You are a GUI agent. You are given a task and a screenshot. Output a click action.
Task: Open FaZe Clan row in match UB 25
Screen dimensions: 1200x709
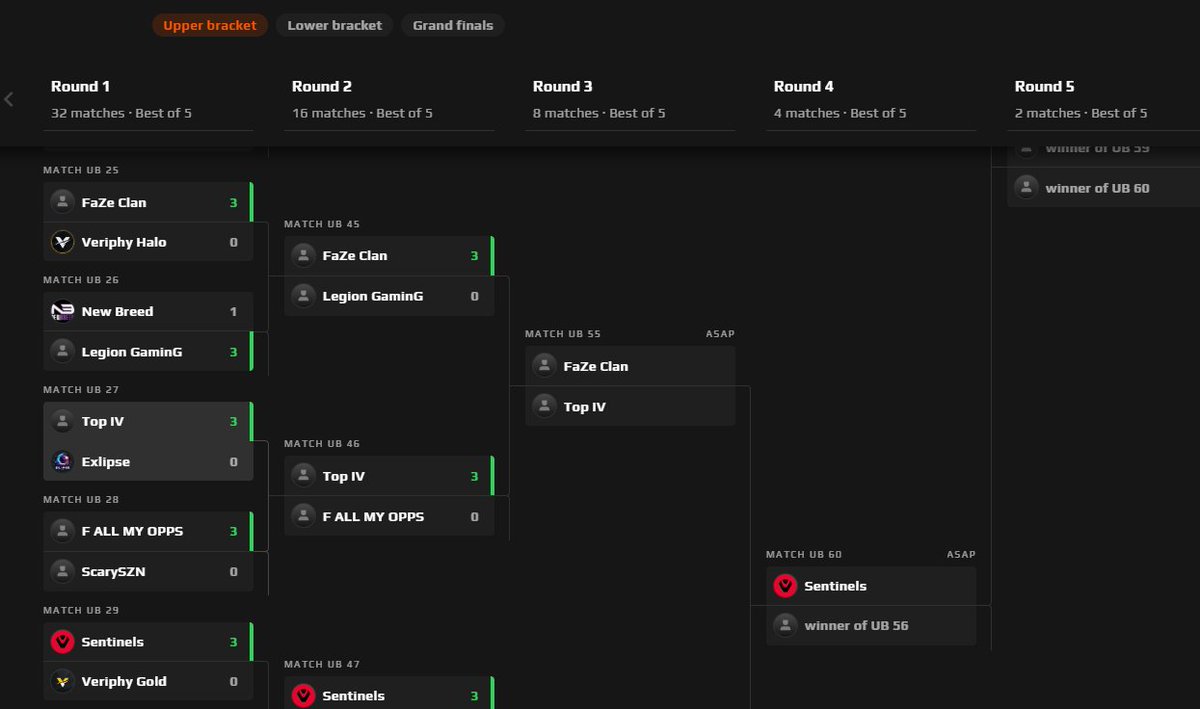point(148,202)
